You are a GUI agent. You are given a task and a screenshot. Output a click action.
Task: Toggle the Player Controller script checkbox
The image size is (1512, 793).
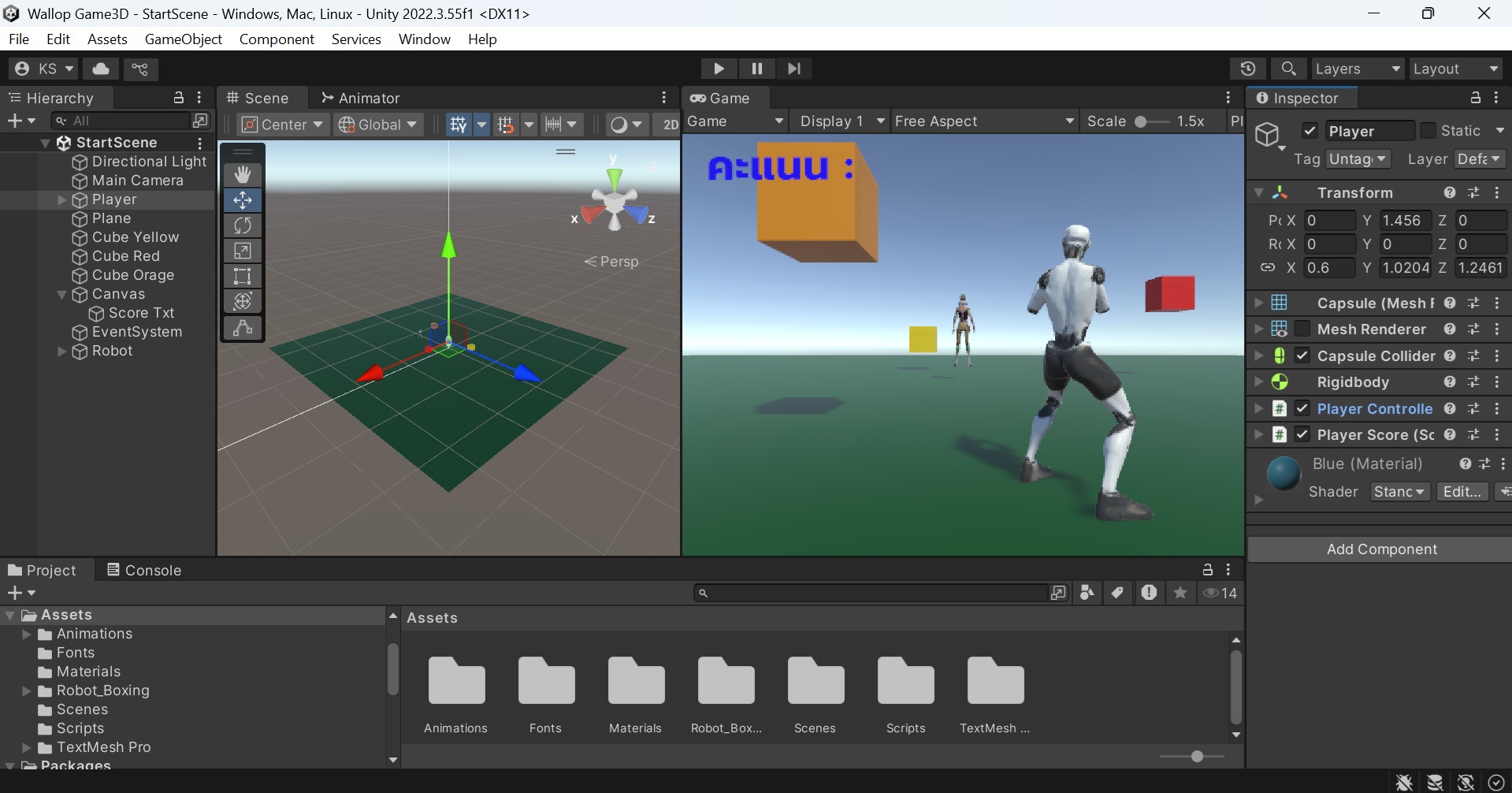pyautogui.click(x=1302, y=408)
